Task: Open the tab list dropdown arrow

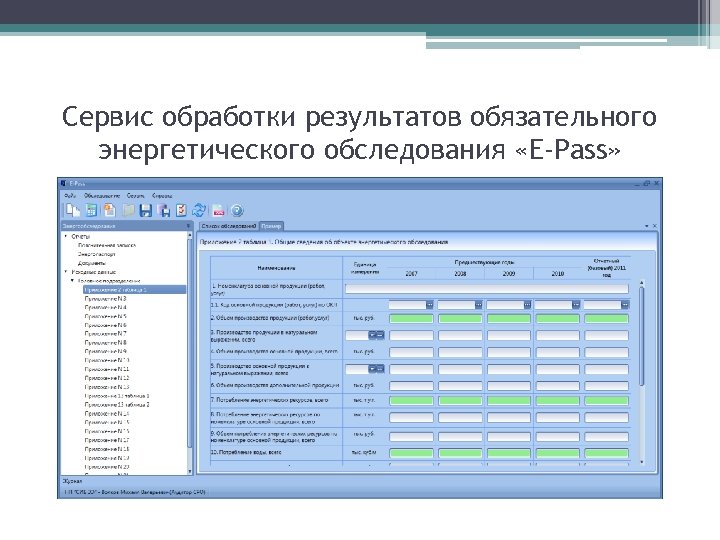Action: coord(647,226)
